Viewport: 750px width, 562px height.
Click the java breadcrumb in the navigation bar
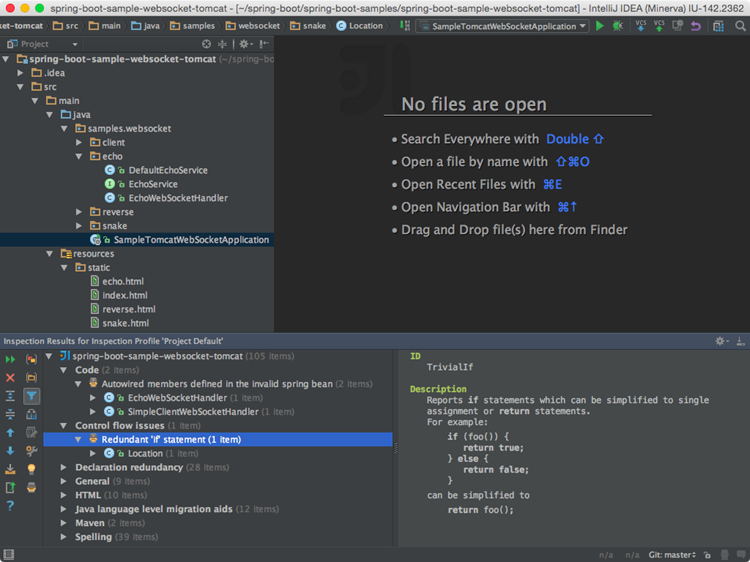point(145,26)
